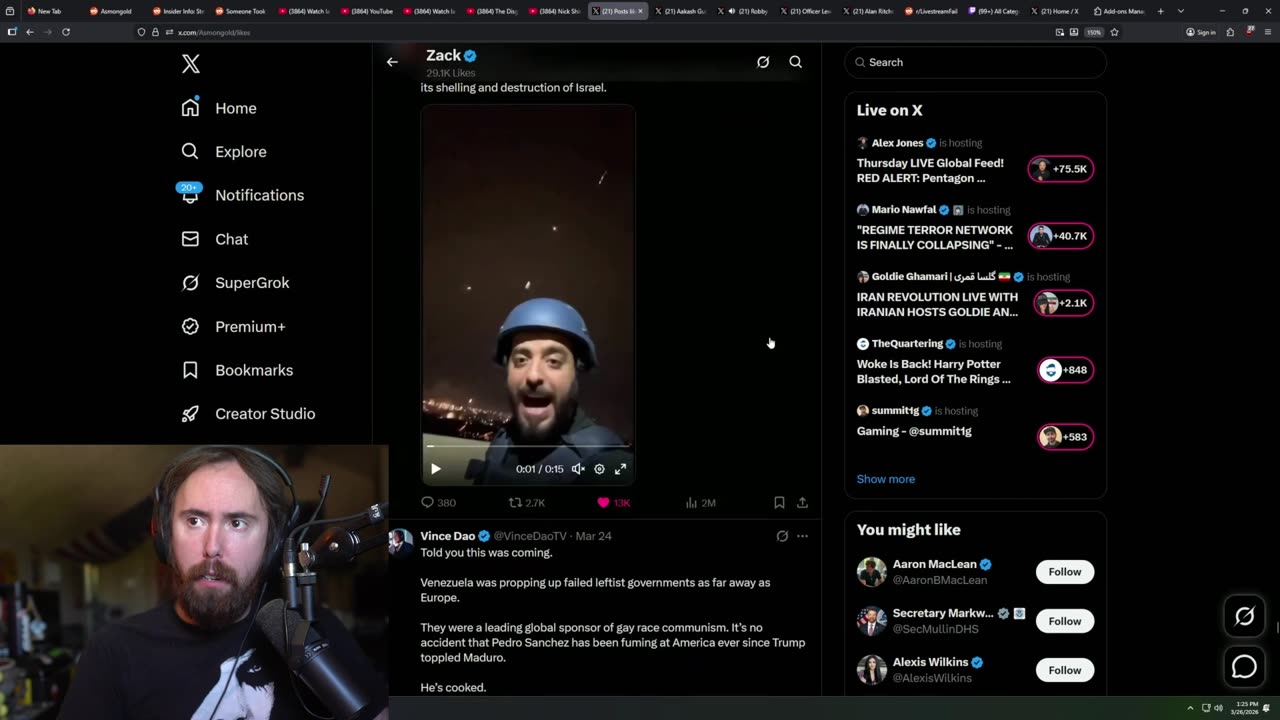Go back in the browser toolbar
Viewport: 1280px width, 720px height.
(30, 32)
